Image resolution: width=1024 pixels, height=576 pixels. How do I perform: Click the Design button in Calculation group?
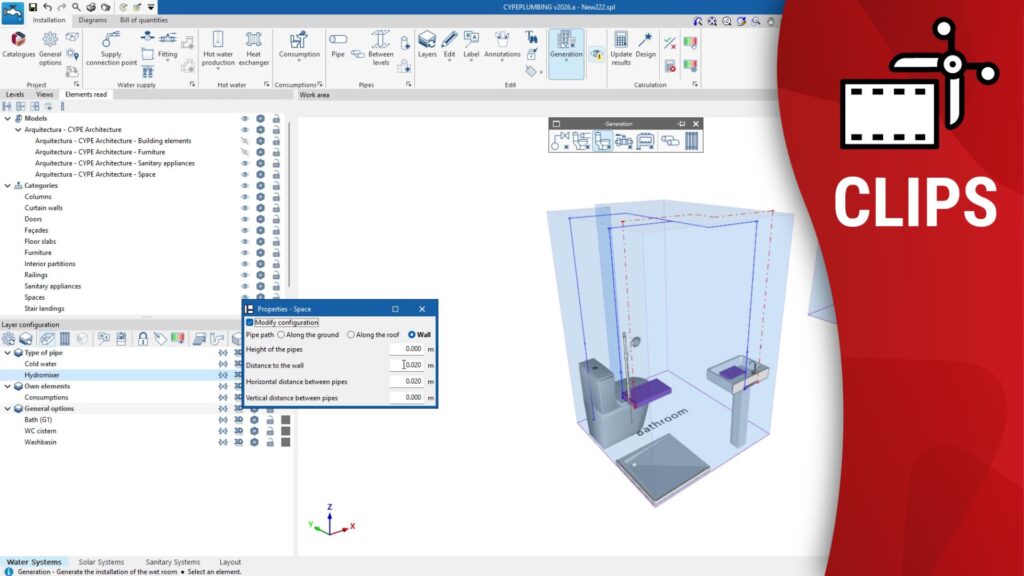pyautogui.click(x=646, y=45)
